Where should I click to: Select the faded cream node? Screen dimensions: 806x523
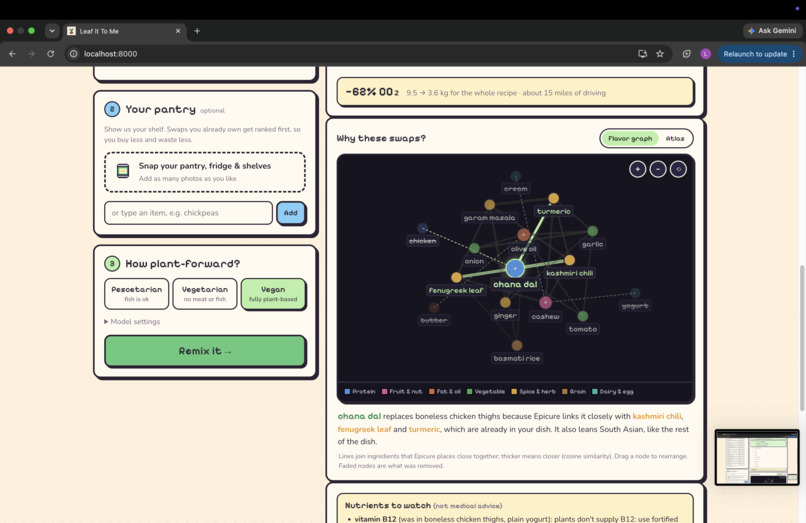point(516,176)
